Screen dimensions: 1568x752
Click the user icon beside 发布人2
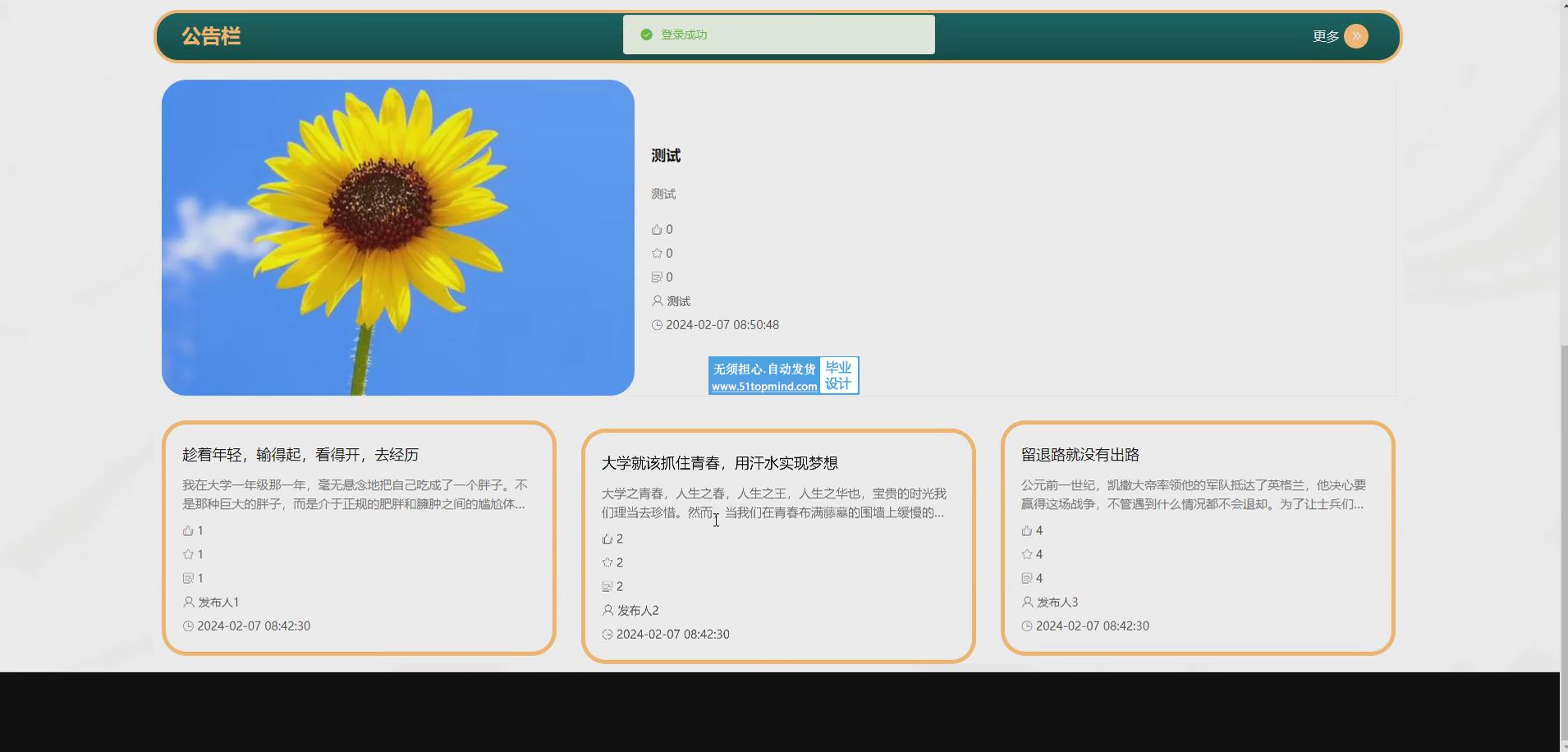607,611
